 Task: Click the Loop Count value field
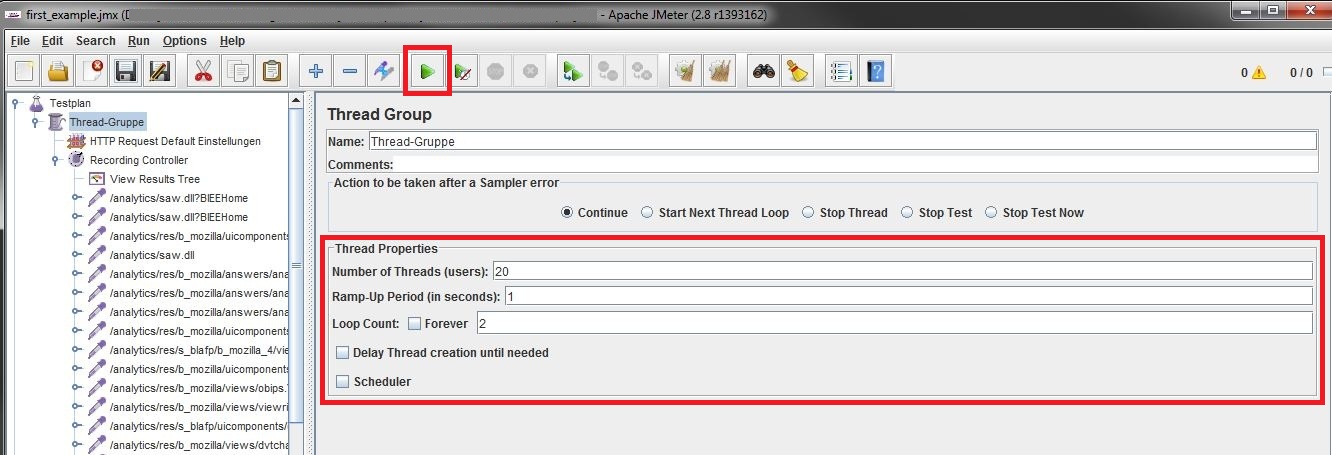pos(894,323)
